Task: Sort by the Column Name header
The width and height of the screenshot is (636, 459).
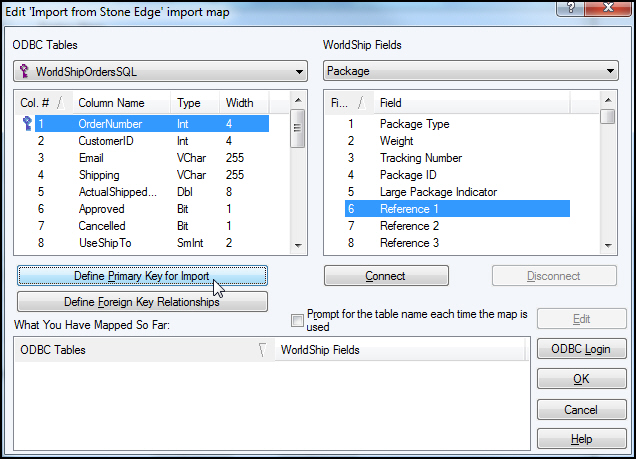Action: 122,103
